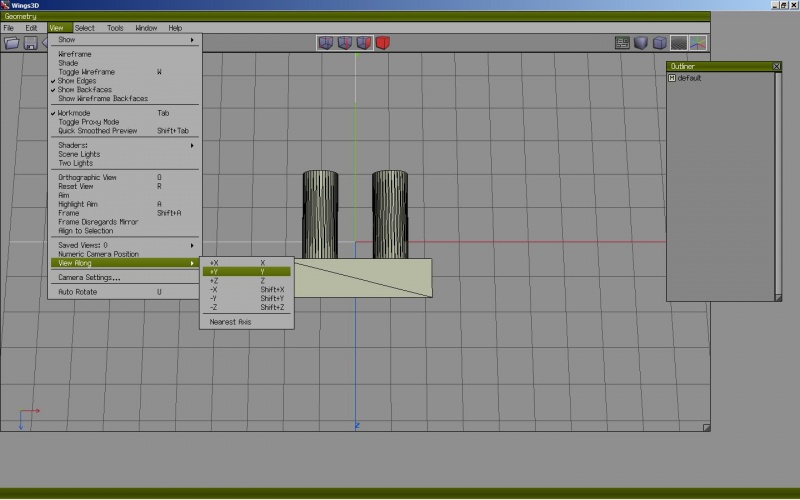
Task: Open the Tools menu
Action: 115,28
